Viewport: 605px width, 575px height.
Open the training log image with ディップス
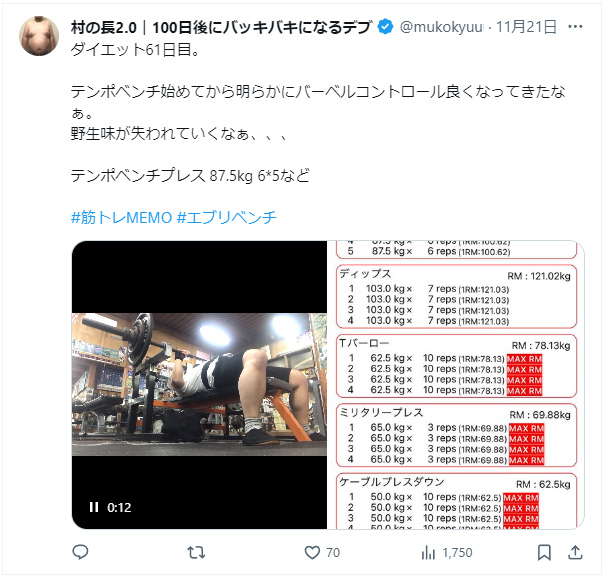point(456,384)
